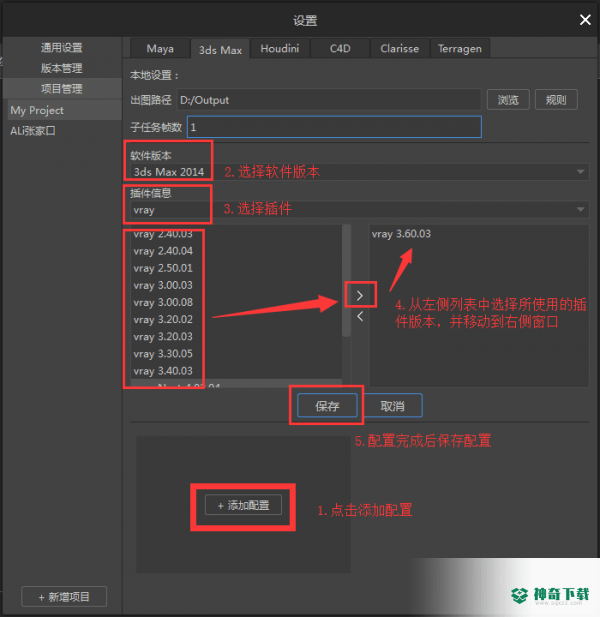Select My Project in project list
This screenshot has width=600, height=617.
click(65, 110)
